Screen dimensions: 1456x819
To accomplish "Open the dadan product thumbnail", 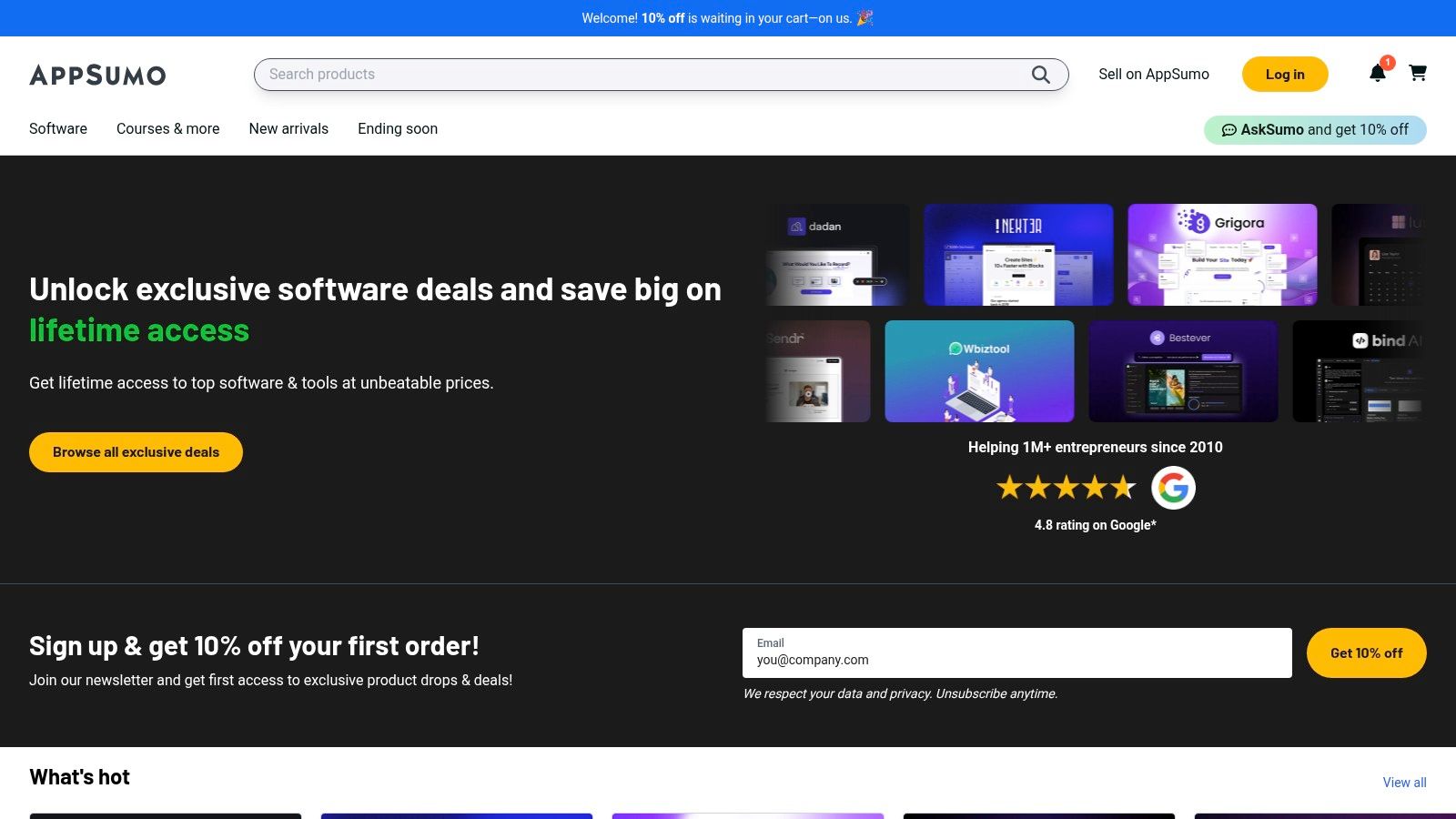I will [x=837, y=255].
